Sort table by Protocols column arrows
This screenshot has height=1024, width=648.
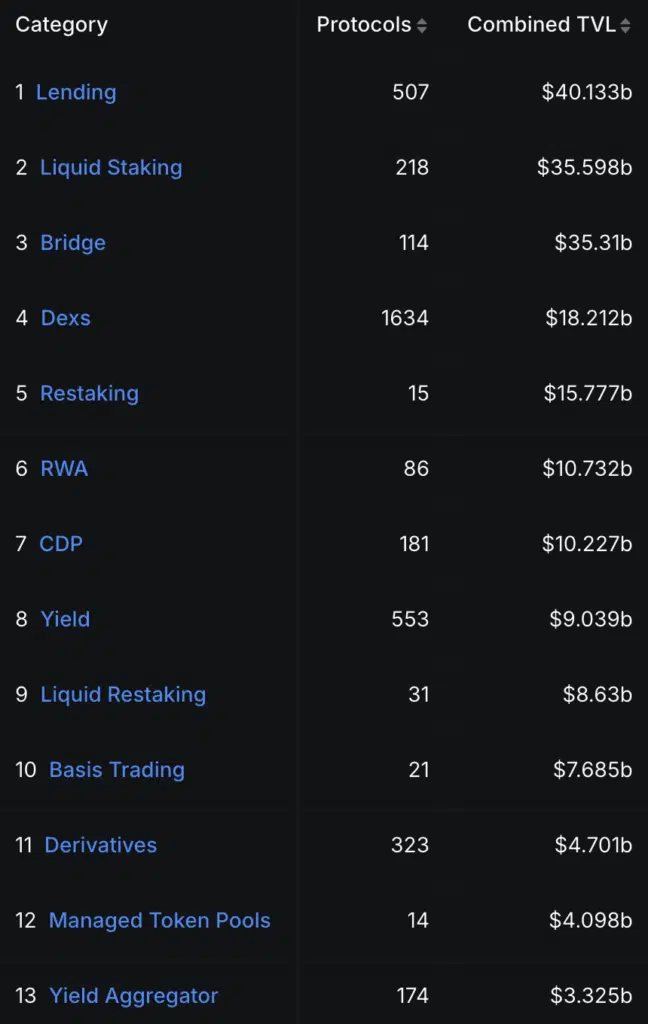(422, 25)
